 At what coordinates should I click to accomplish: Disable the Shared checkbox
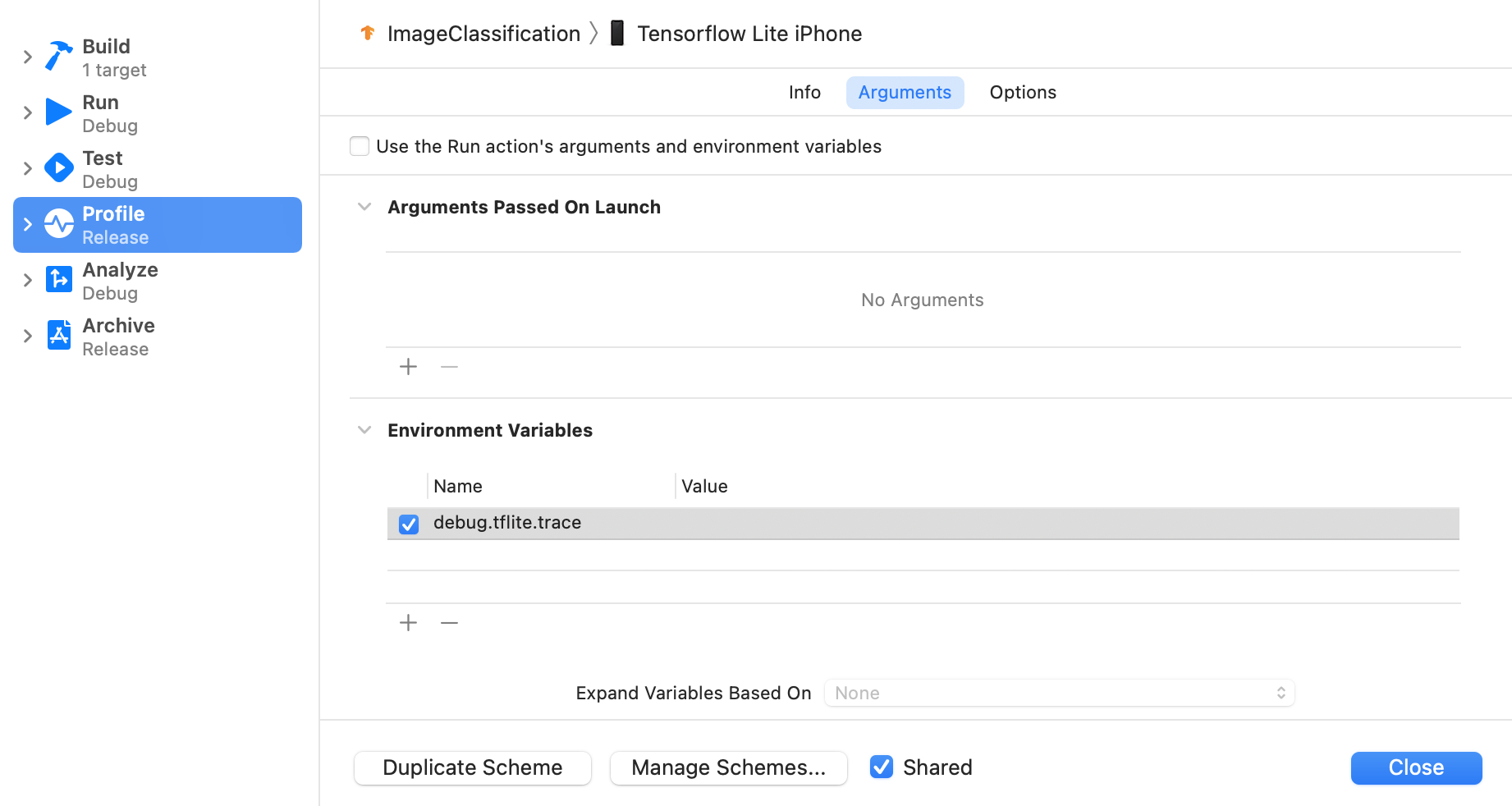tap(881, 767)
